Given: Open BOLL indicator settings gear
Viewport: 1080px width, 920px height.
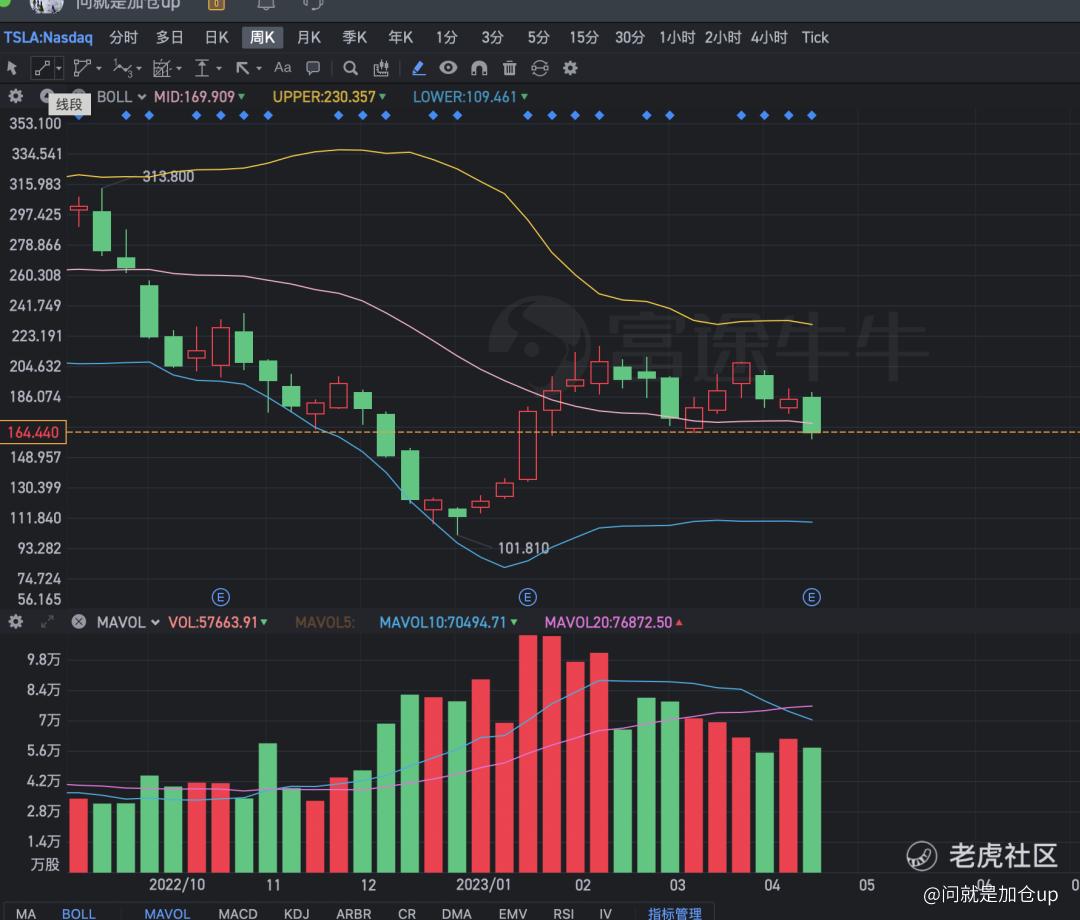Looking at the screenshot, I should [15, 96].
